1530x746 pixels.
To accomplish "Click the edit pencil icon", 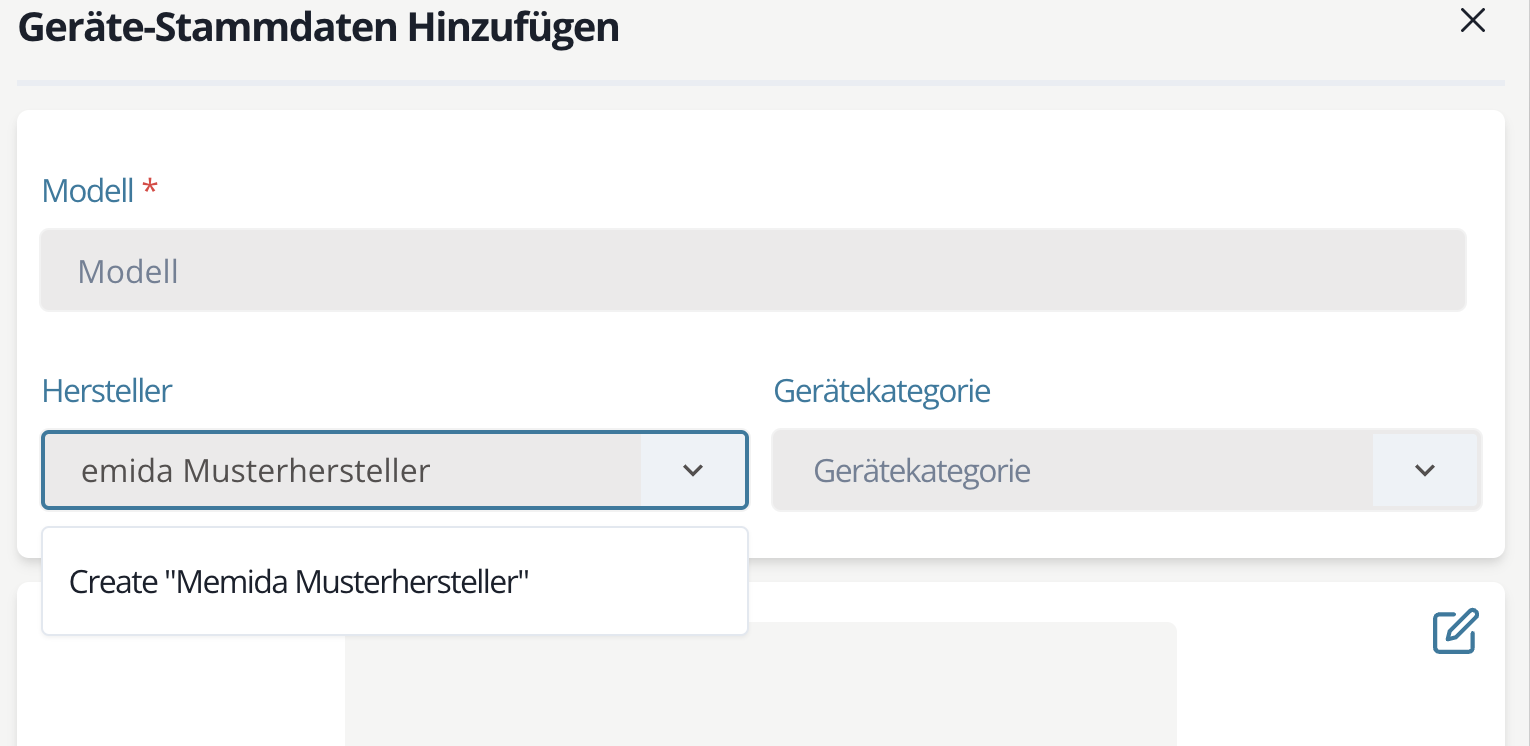I will pyautogui.click(x=1455, y=631).
